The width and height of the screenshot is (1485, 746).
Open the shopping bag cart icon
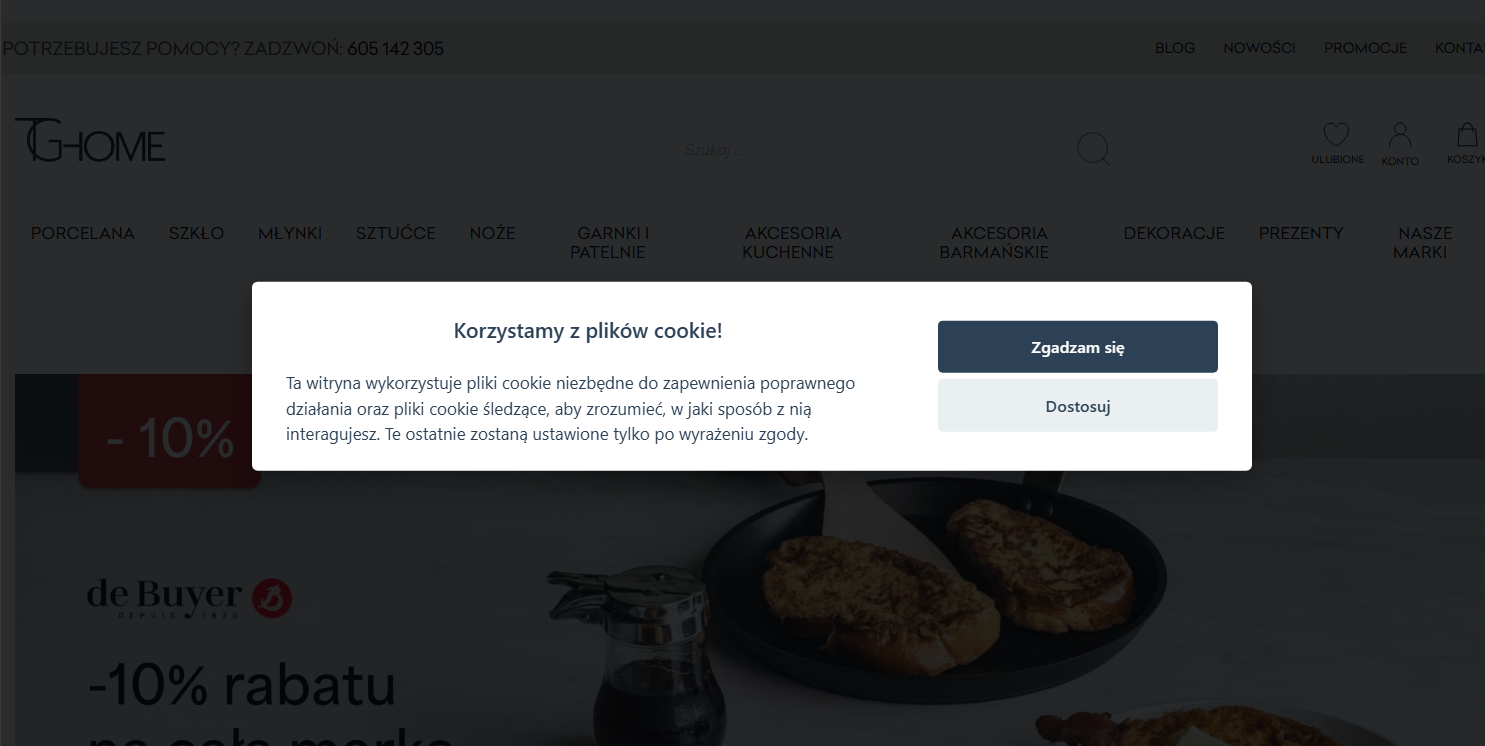1467,135
